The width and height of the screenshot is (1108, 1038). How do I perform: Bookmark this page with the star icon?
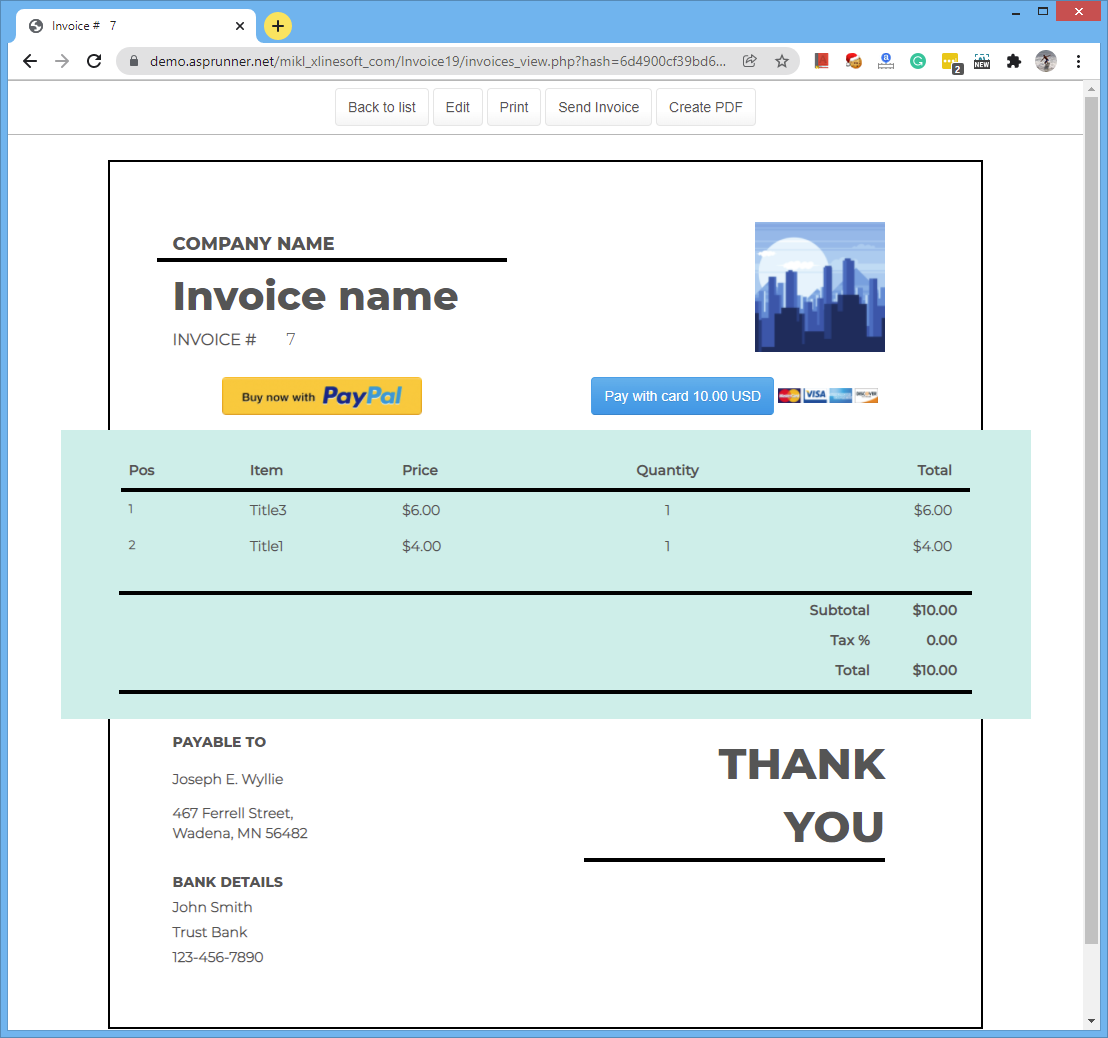pos(782,61)
